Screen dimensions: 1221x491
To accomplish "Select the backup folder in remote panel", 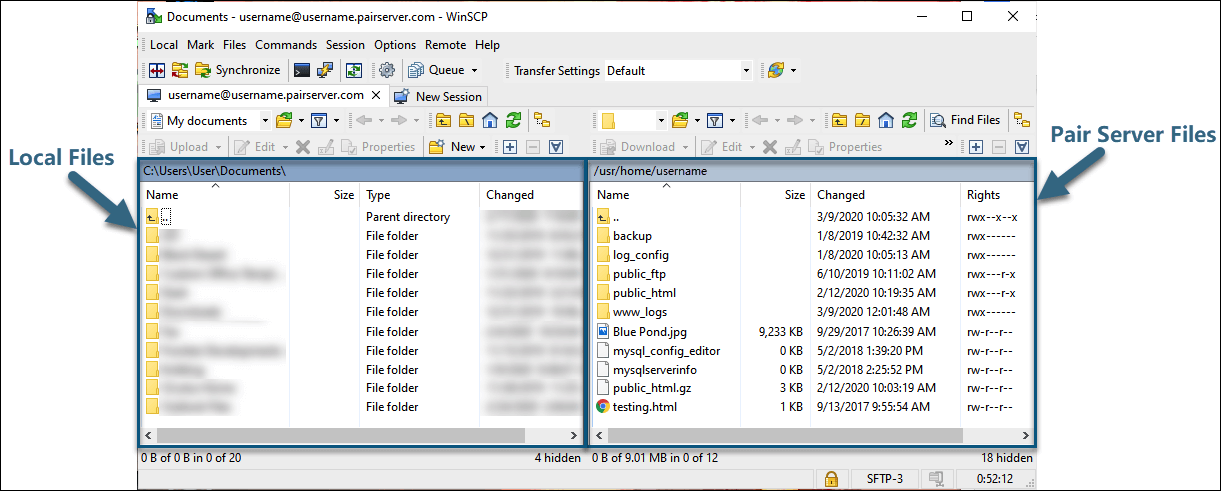I will point(632,236).
